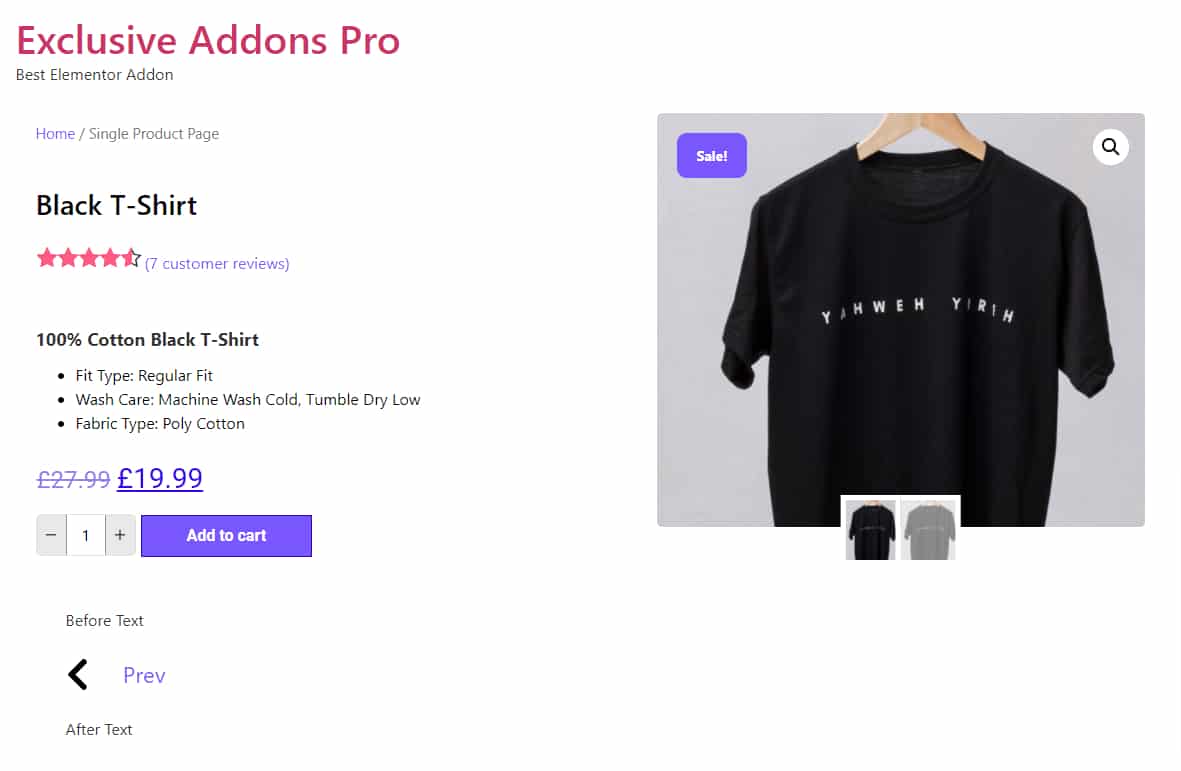
Task: Add the Black T-Shirt to cart
Action: [x=226, y=536]
